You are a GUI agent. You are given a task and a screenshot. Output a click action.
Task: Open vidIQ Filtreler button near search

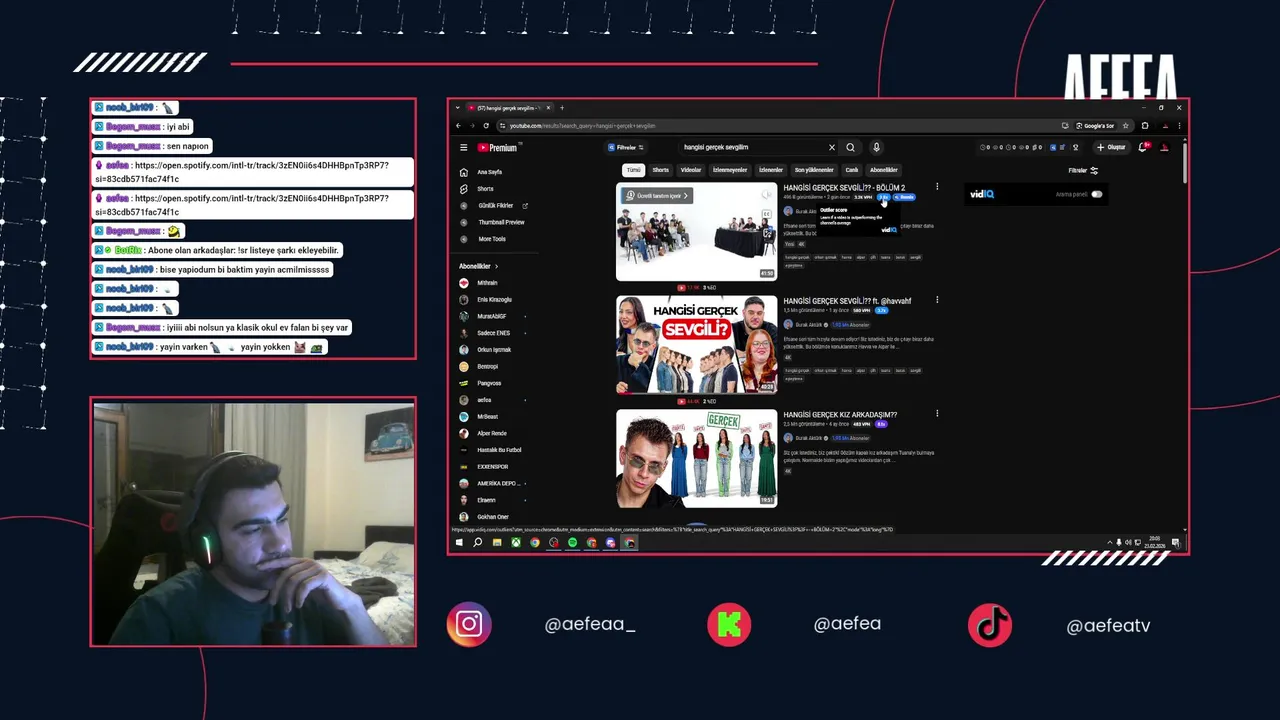click(x=626, y=147)
